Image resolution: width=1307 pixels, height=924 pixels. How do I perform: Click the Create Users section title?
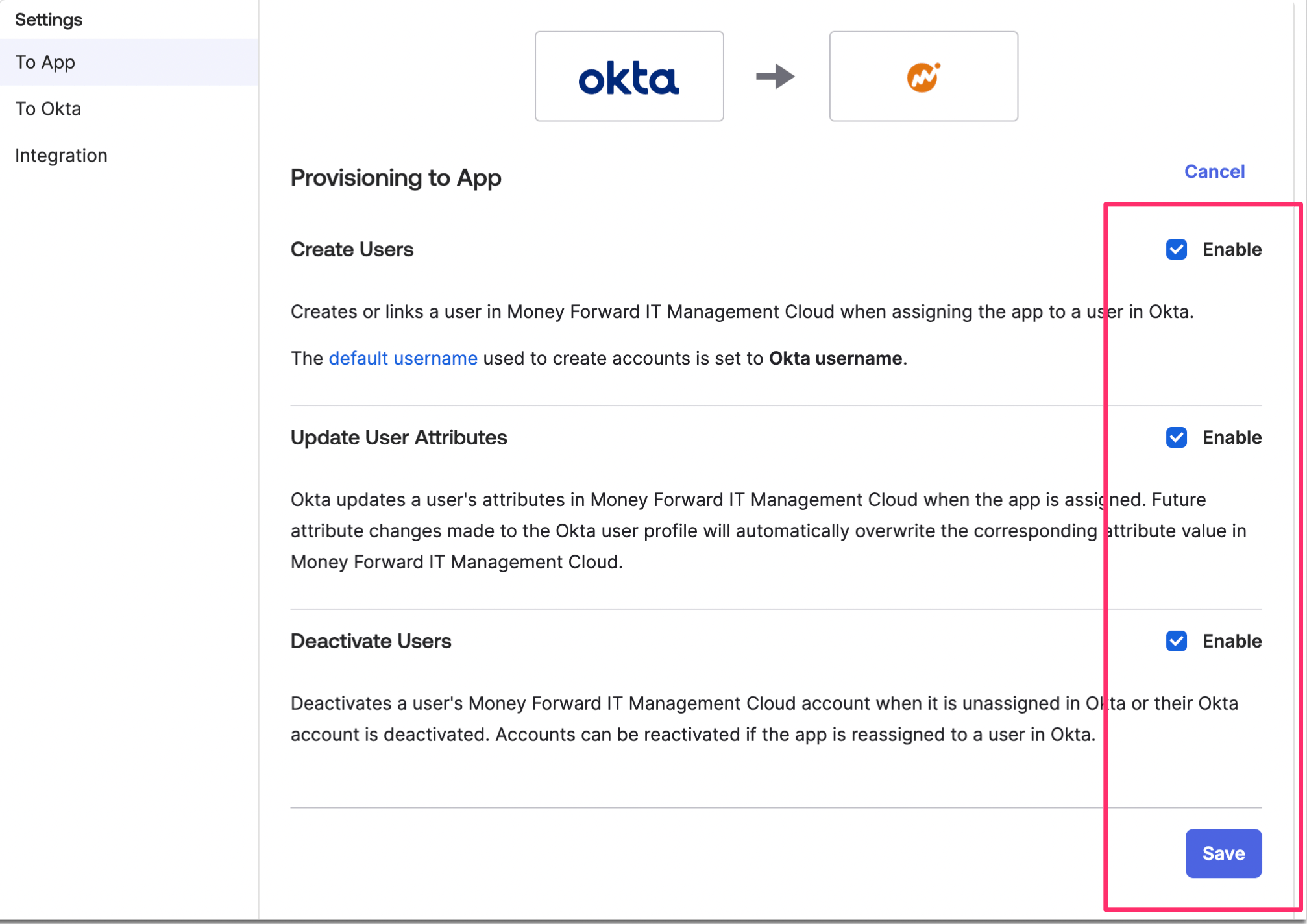352,249
